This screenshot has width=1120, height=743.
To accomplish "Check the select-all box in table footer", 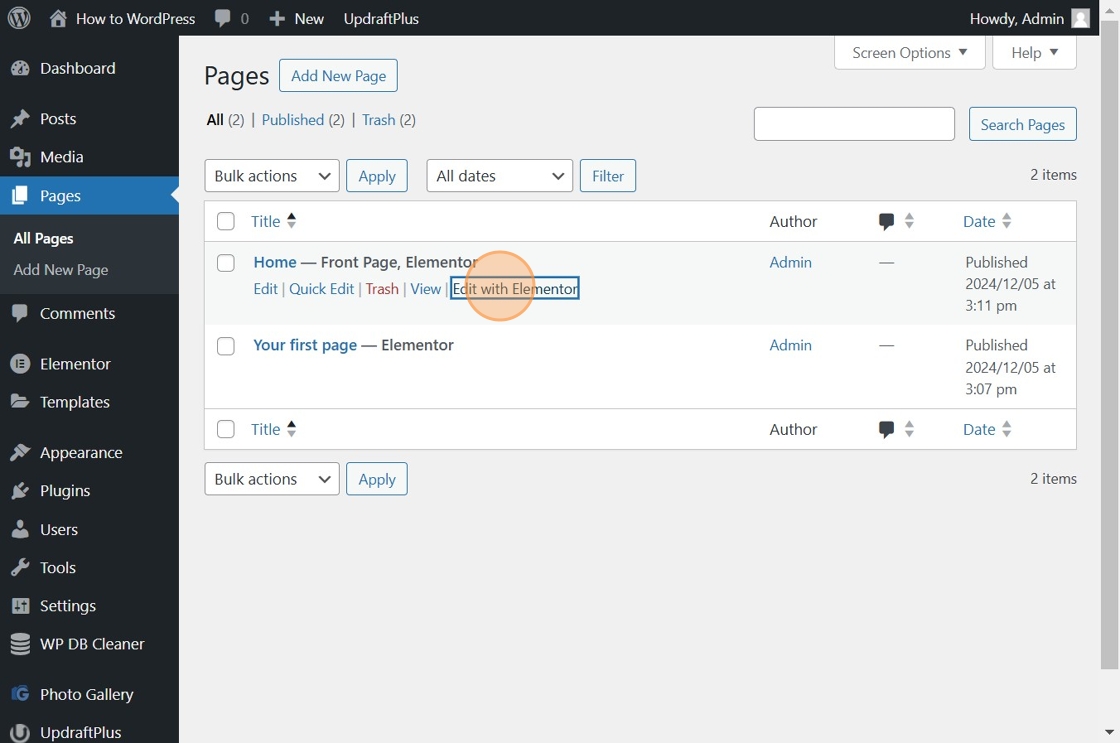I will (x=226, y=429).
